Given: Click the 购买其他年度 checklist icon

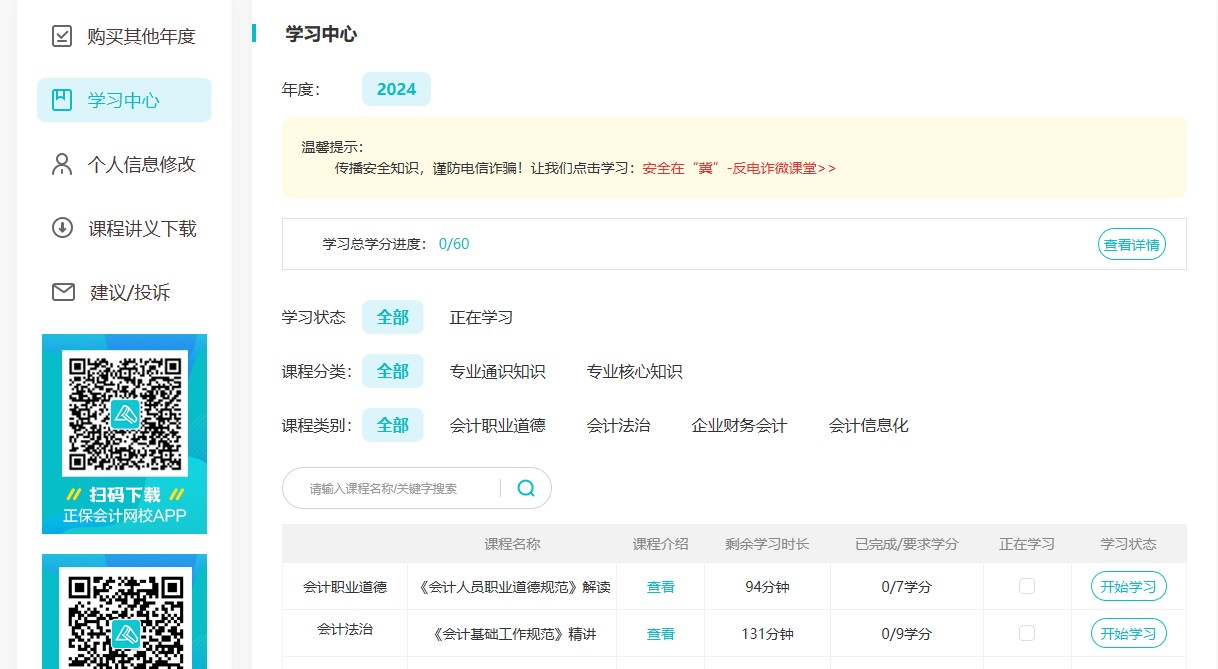Looking at the screenshot, I should click(62, 37).
